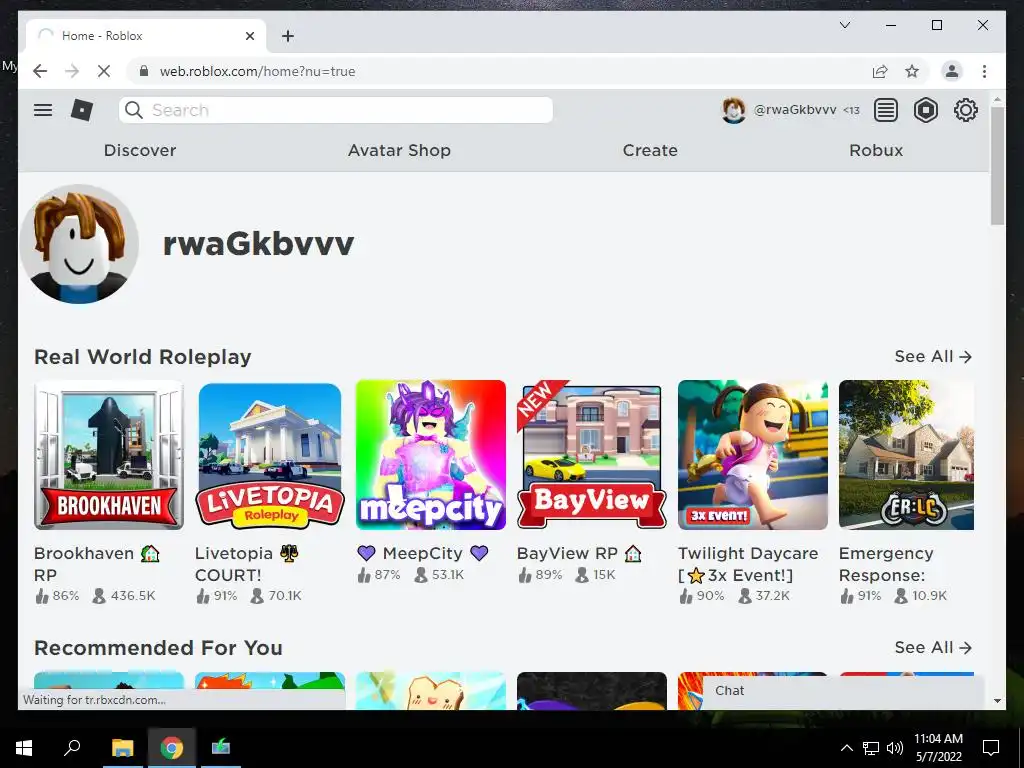The image size is (1024, 768).
Task: Open the Avatar Shop tab
Action: click(399, 150)
